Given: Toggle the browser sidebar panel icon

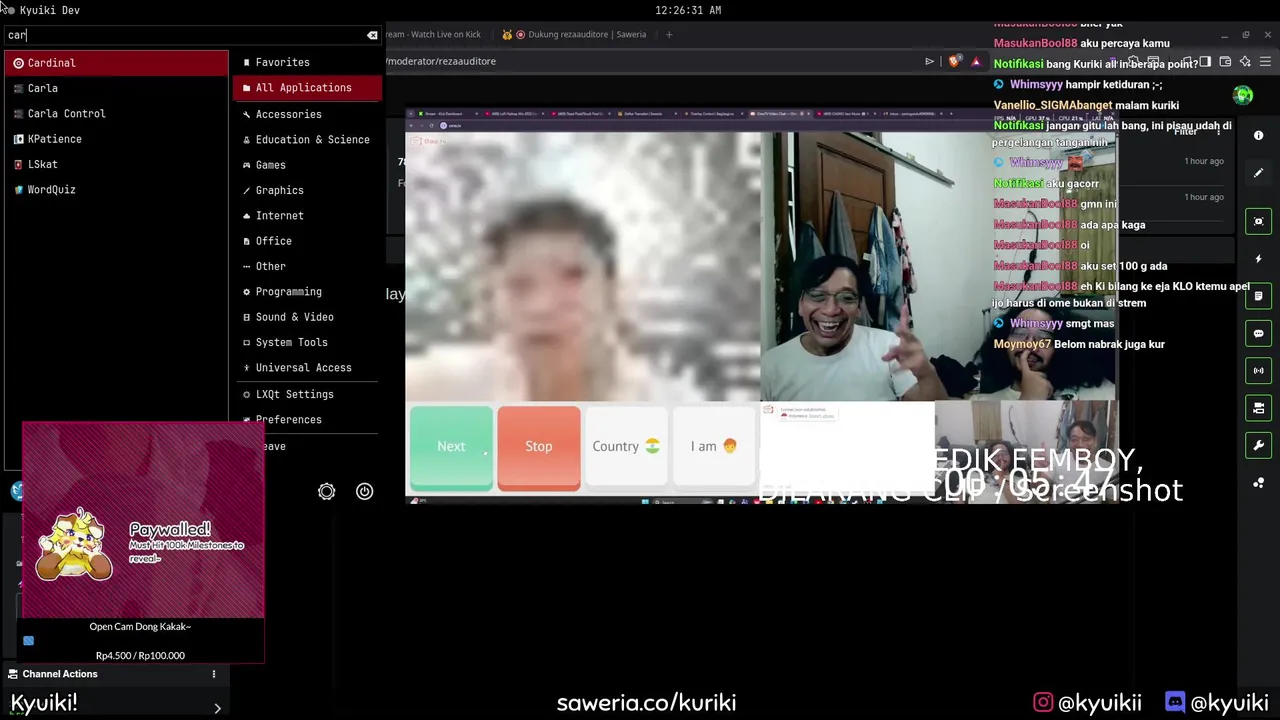Looking at the screenshot, I should [1206, 61].
